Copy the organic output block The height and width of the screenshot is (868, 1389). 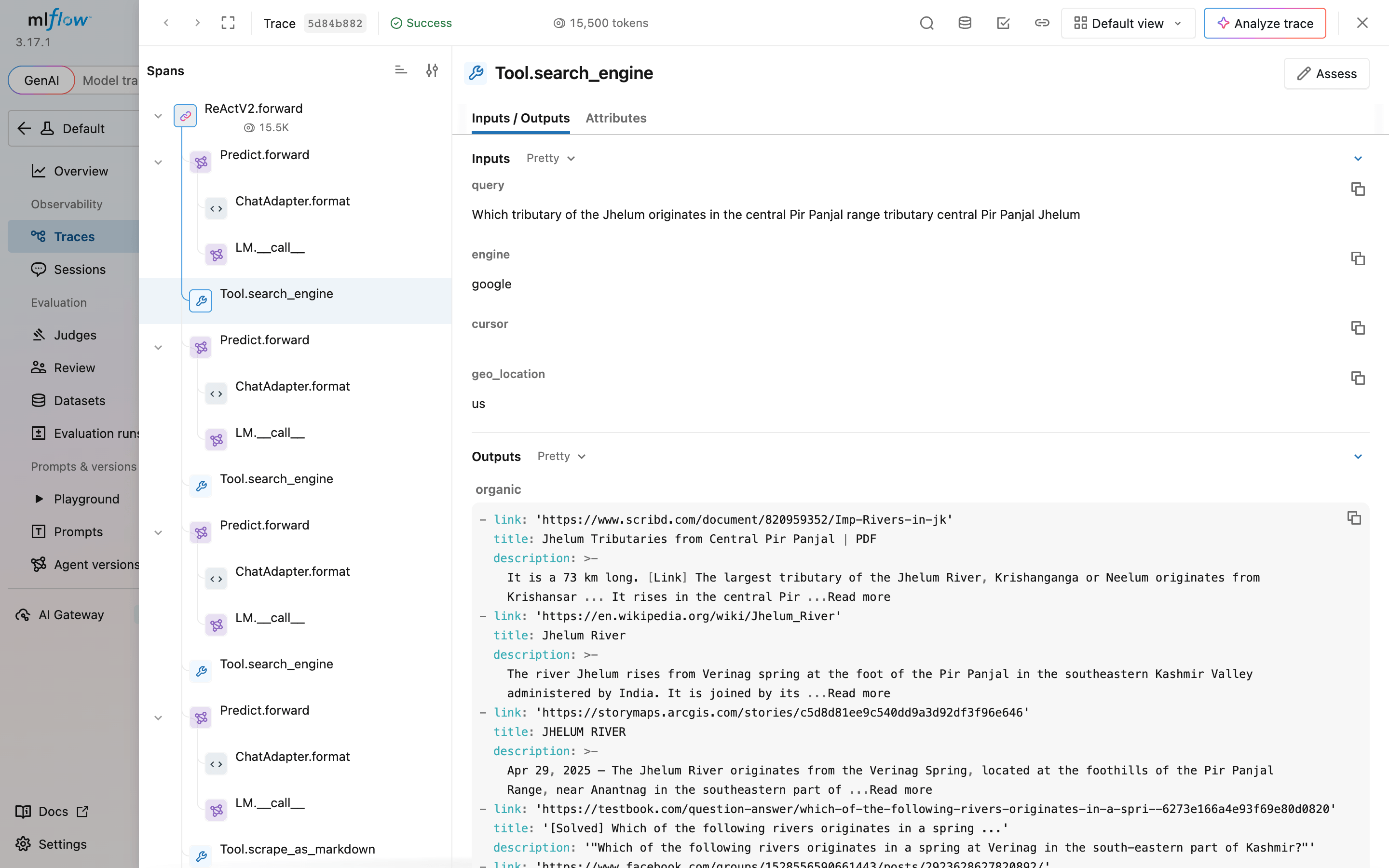(x=1354, y=518)
